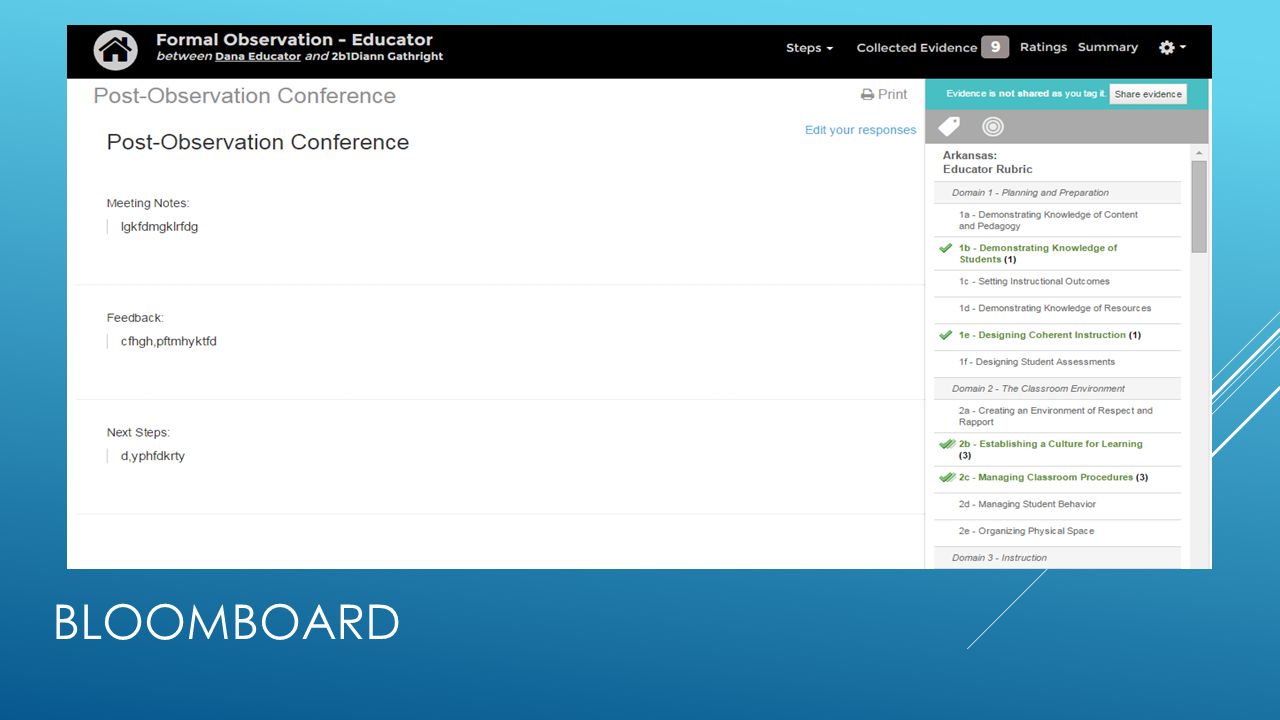Click Meeting Notes text lgkfdmgklrfdg
The width and height of the screenshot is (1280, 720).
click(159, 227)
